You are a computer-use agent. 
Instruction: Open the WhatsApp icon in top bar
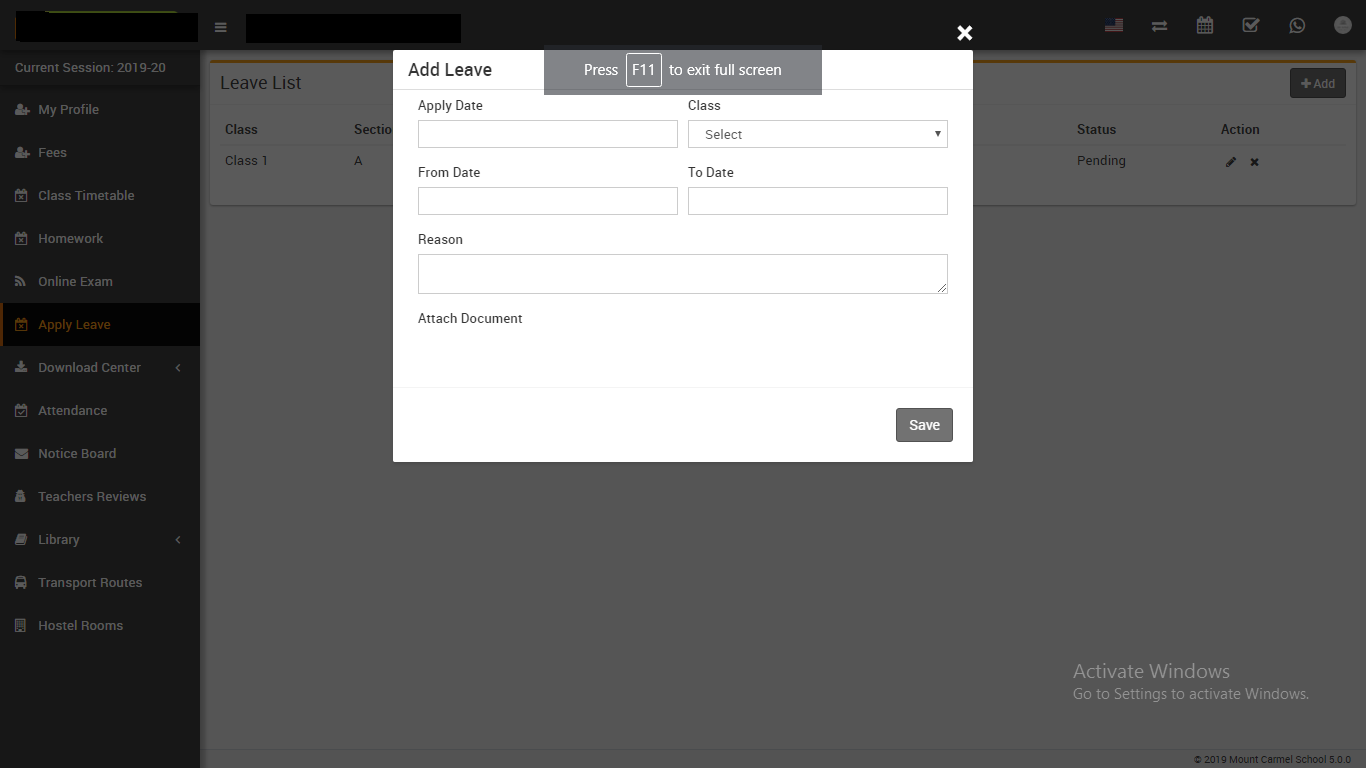pos(1297,26)
